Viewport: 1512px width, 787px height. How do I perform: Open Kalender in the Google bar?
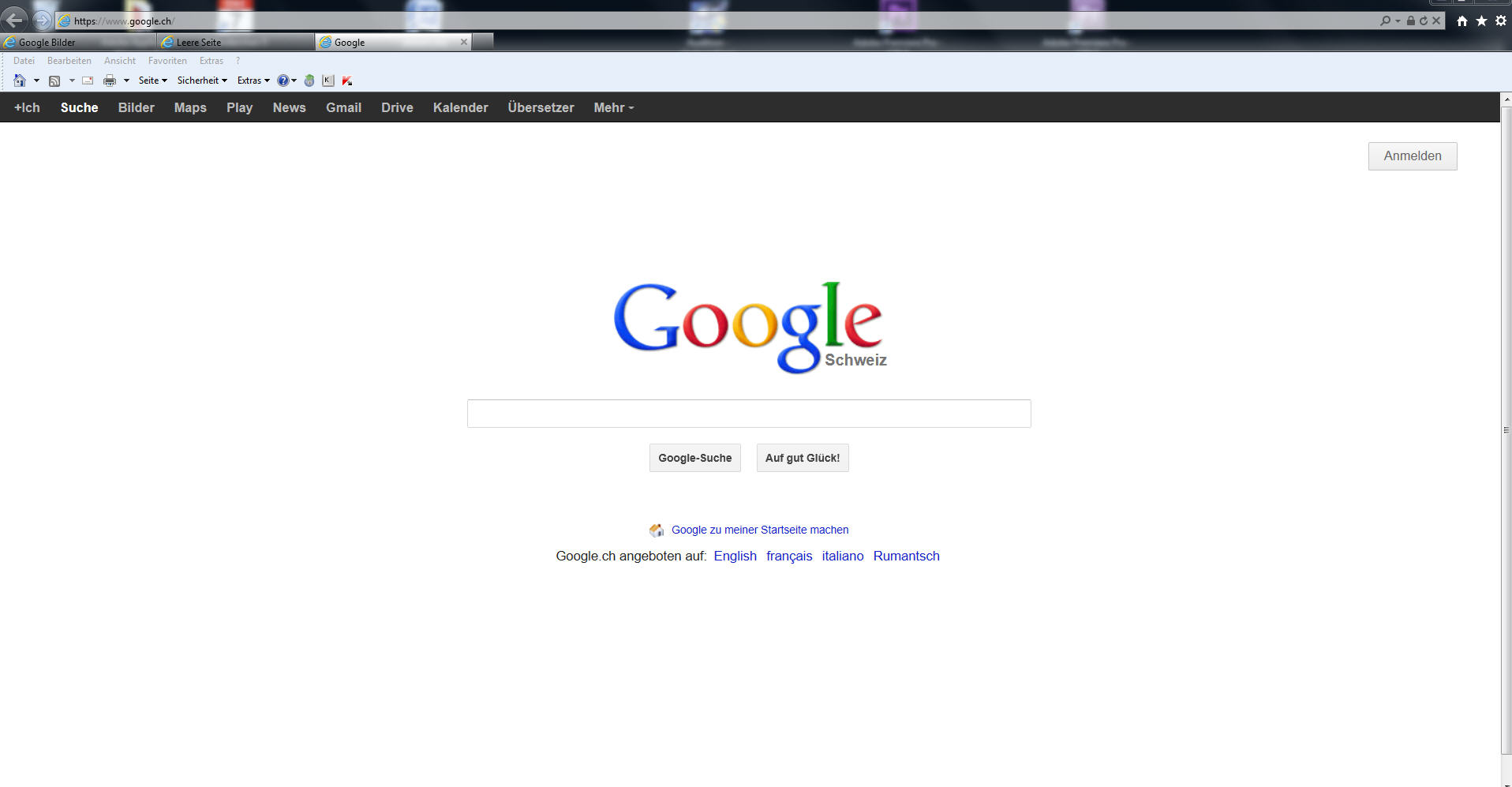461,107
